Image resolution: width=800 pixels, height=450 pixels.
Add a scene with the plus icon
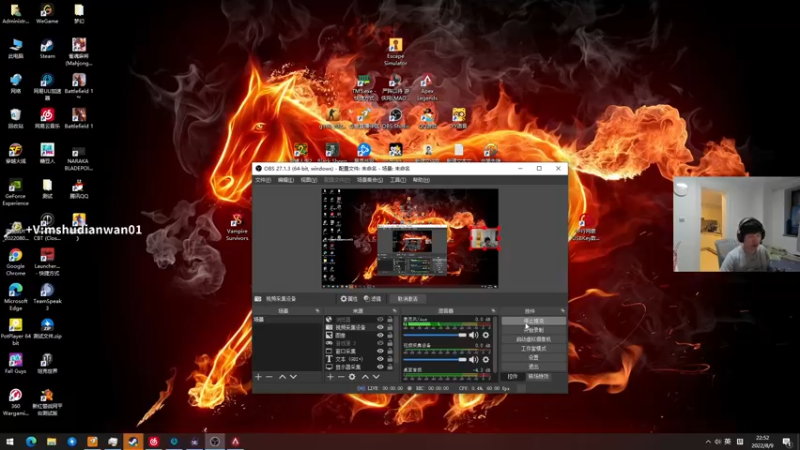click(258, 377)
